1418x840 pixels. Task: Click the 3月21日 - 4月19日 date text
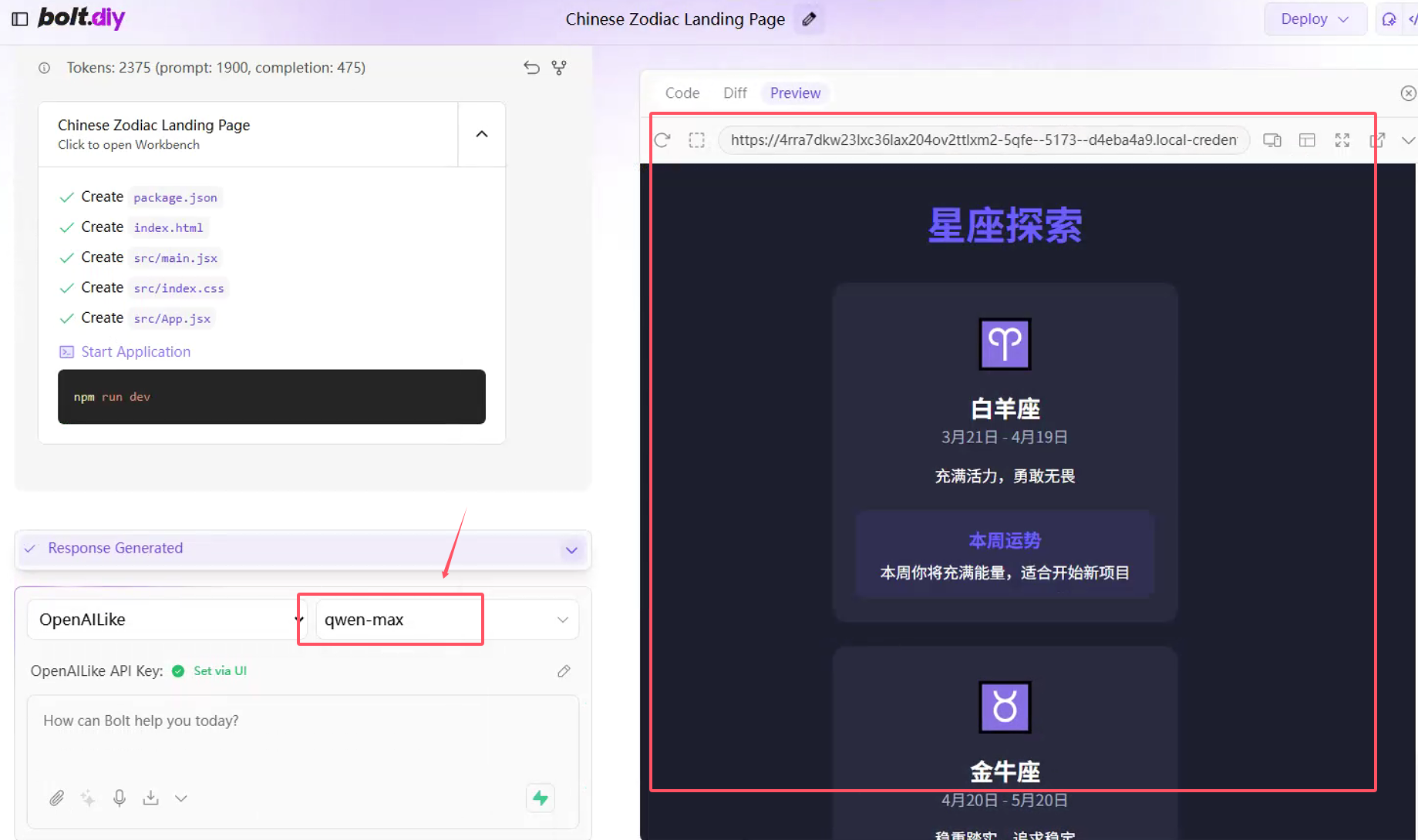coord(1005,437)
